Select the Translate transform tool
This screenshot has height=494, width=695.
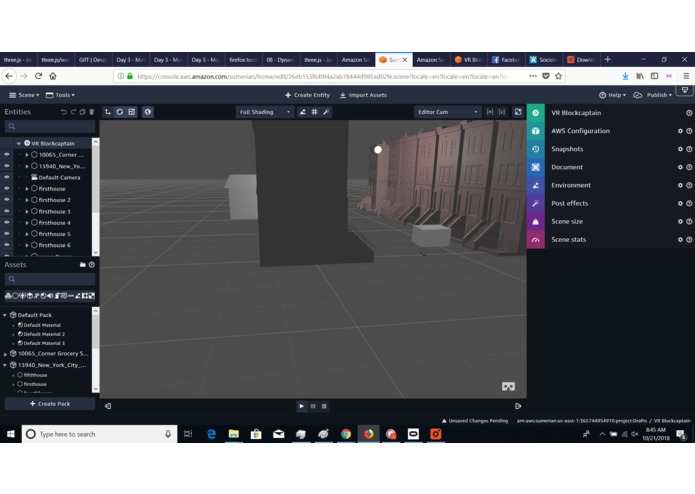pos(108,112)
